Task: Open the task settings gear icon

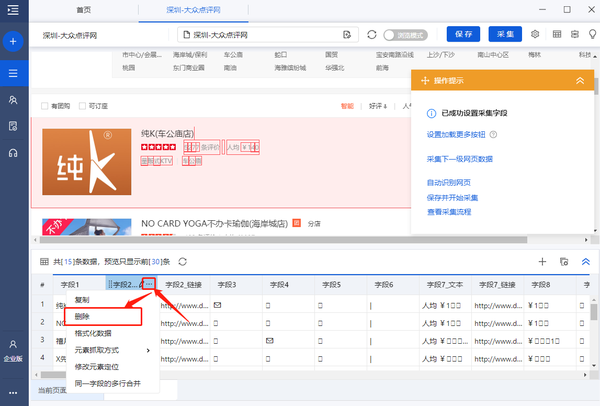Action: click(535, 34)
